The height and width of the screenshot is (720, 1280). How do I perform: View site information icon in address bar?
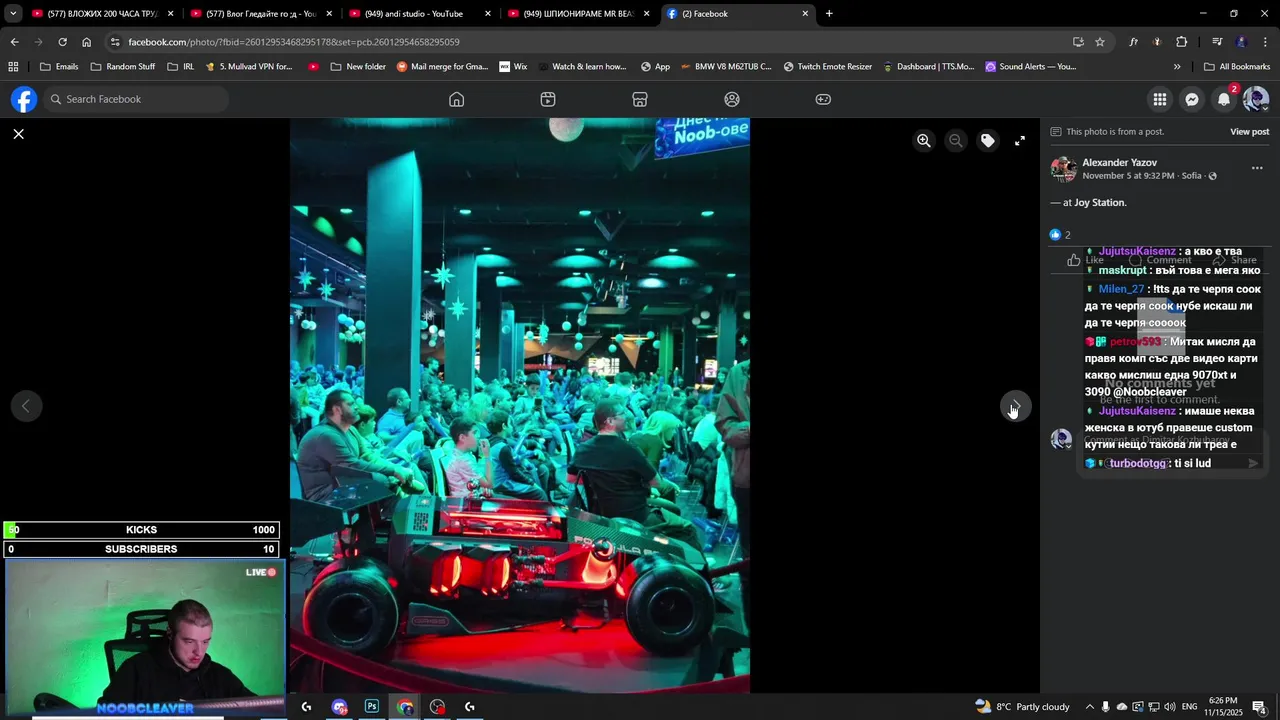click(115, 42)
